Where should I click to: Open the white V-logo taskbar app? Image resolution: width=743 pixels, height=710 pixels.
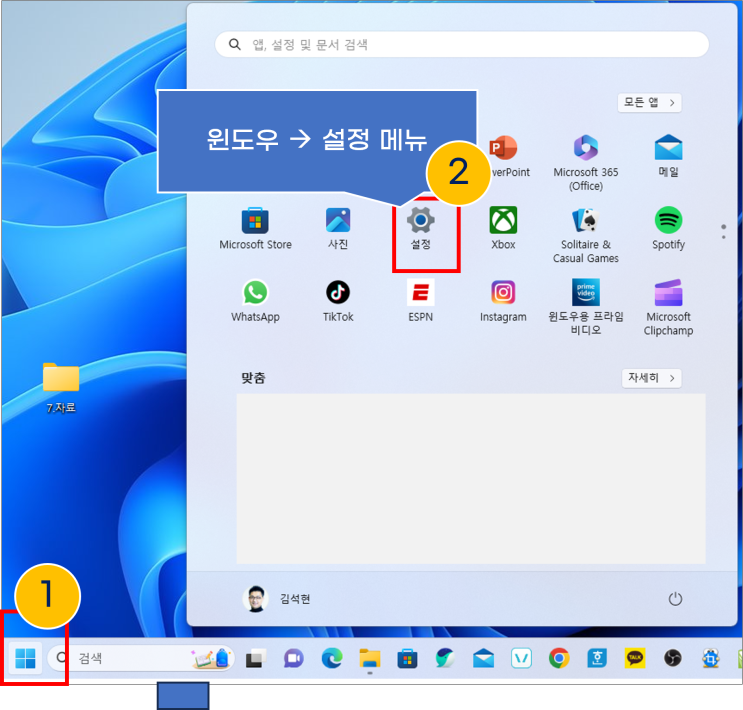521,658
